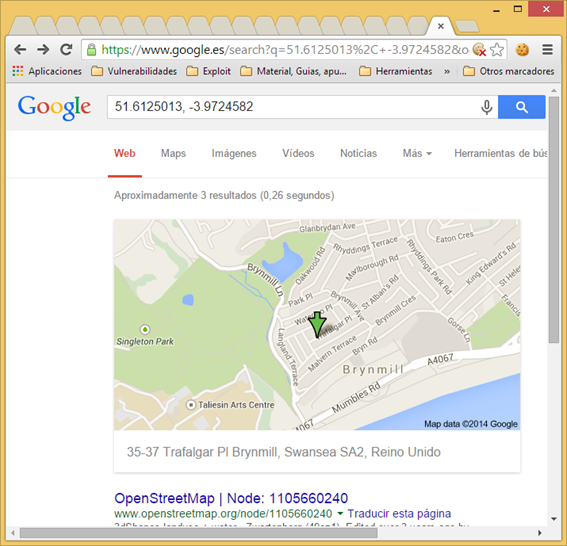Reload the page with the refresh icon
Viewport: 567px width, 546px height.
(x=66, y=49)
